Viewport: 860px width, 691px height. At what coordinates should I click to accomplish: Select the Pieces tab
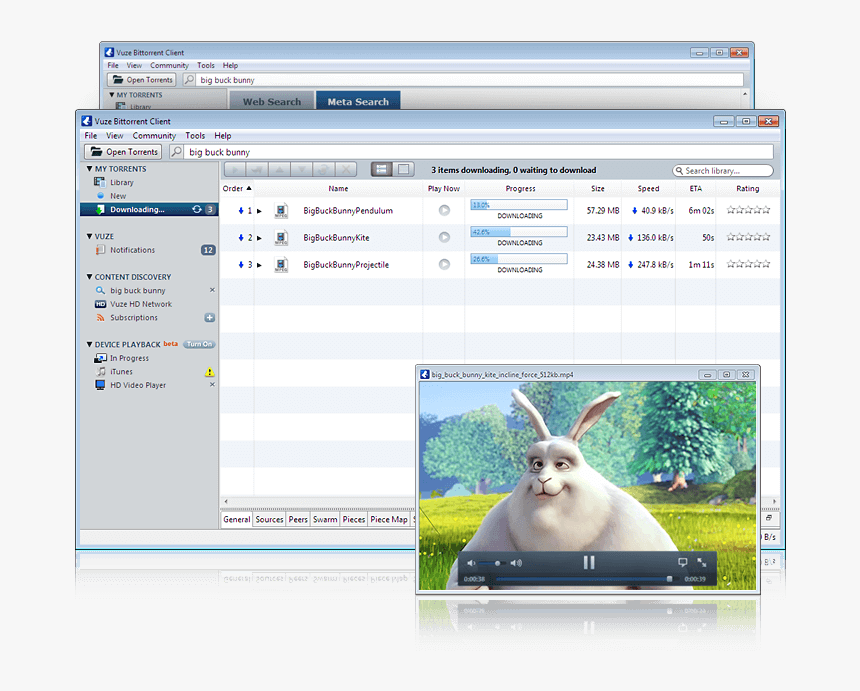[354, 519]
